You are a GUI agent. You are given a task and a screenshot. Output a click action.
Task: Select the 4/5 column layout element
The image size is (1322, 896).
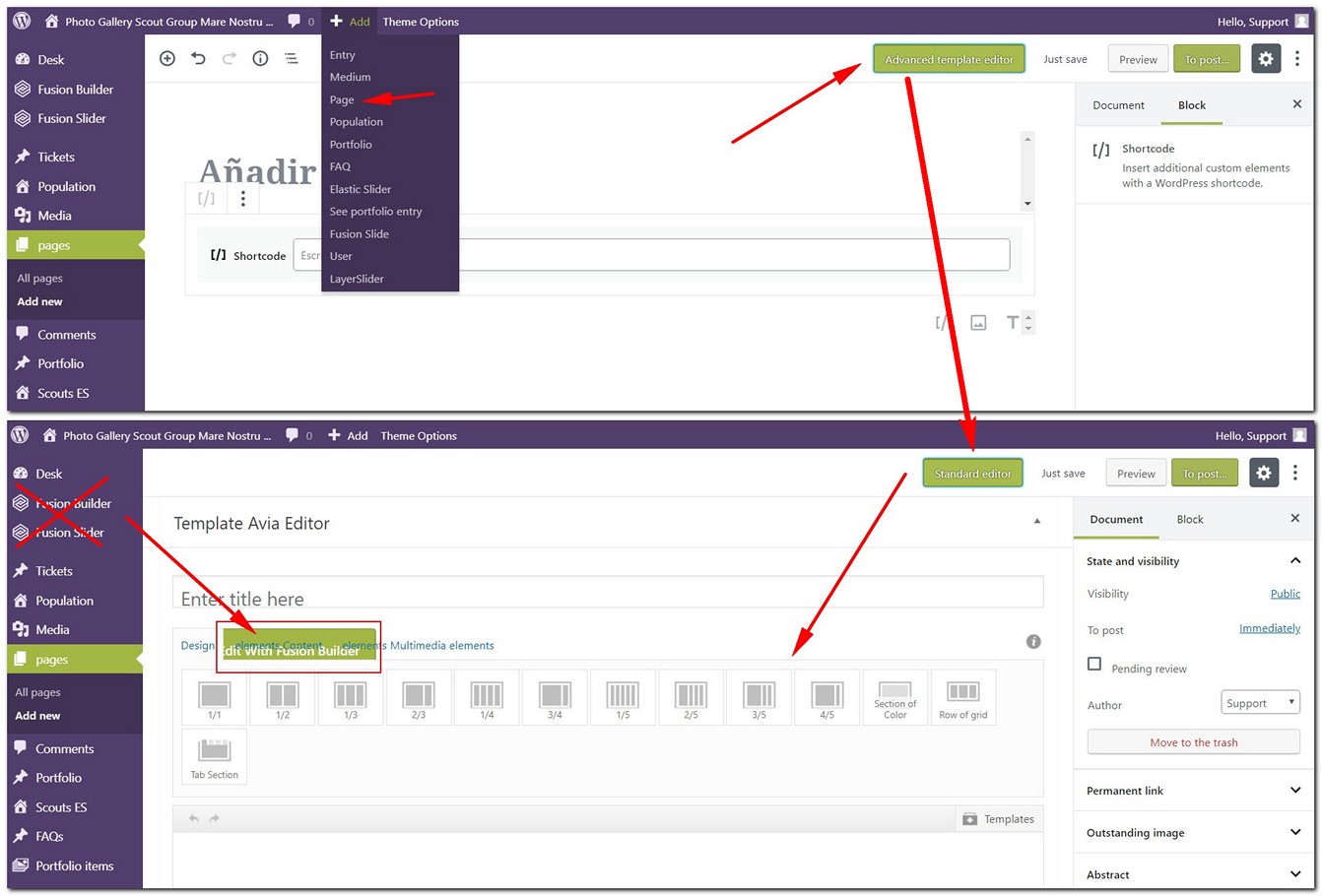point(826,698)
